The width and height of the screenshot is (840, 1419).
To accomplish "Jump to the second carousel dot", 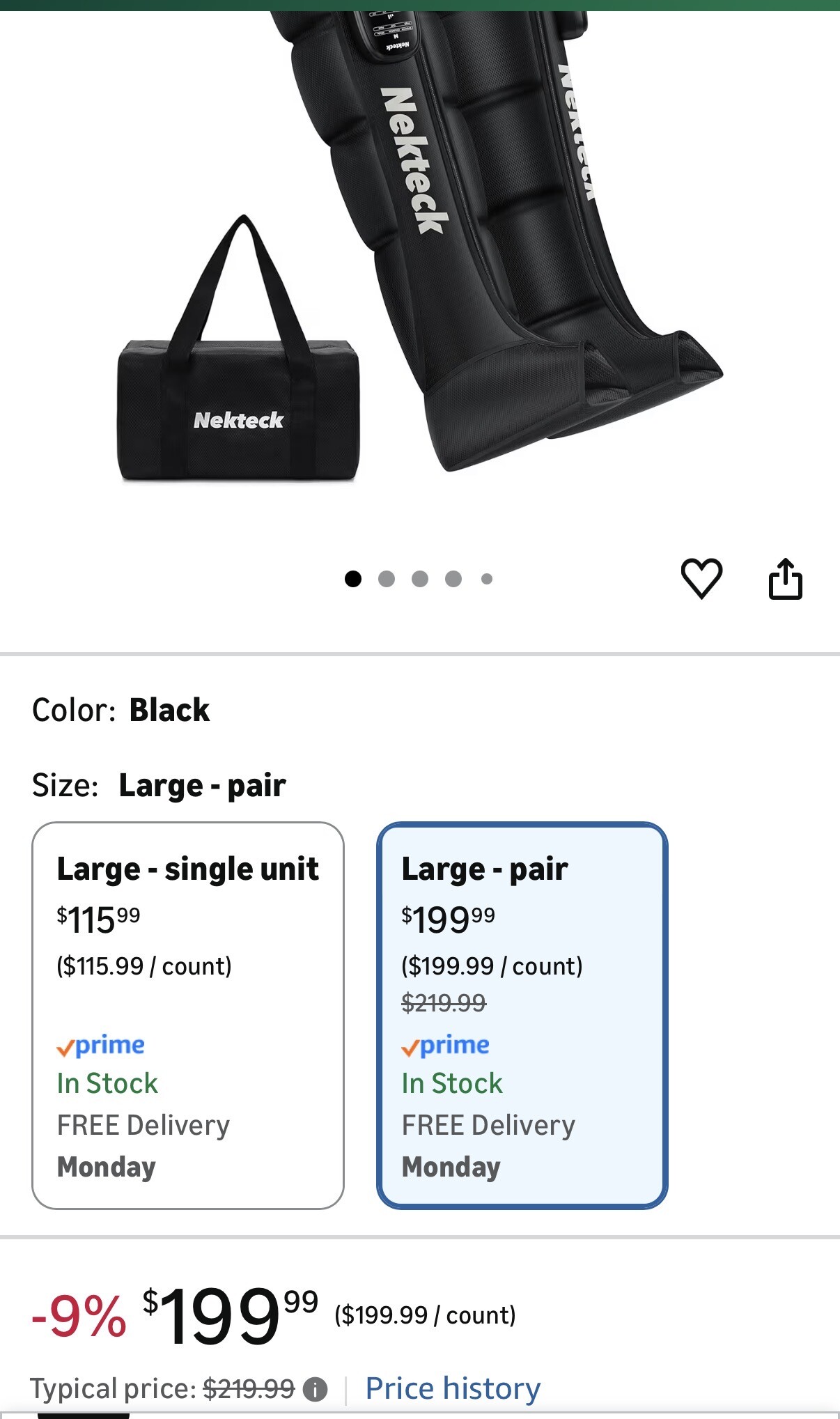I will [387, 579].
